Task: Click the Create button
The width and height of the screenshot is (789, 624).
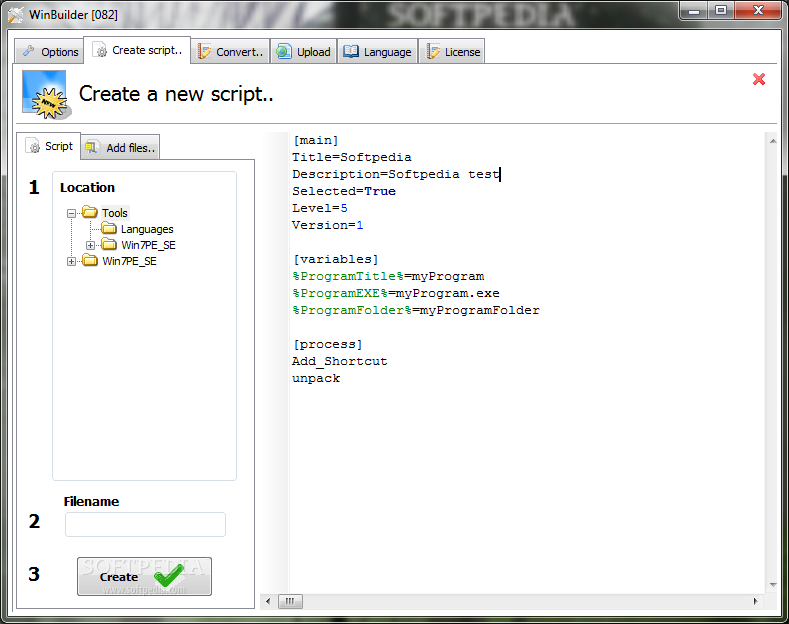Action: pos(144,576)
